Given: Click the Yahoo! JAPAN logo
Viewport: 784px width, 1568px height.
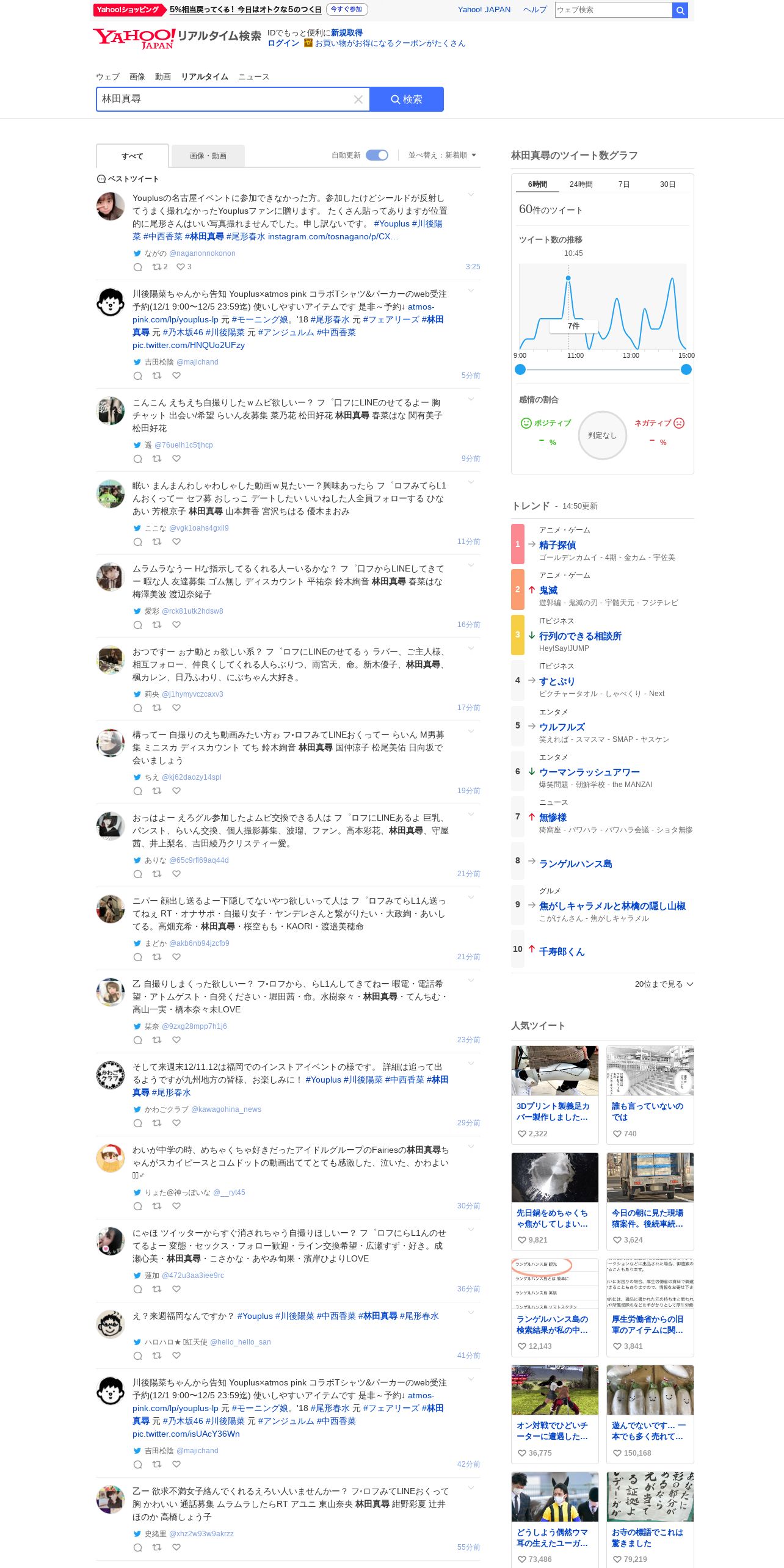Looking at the screenshot, I should [134, 38].
